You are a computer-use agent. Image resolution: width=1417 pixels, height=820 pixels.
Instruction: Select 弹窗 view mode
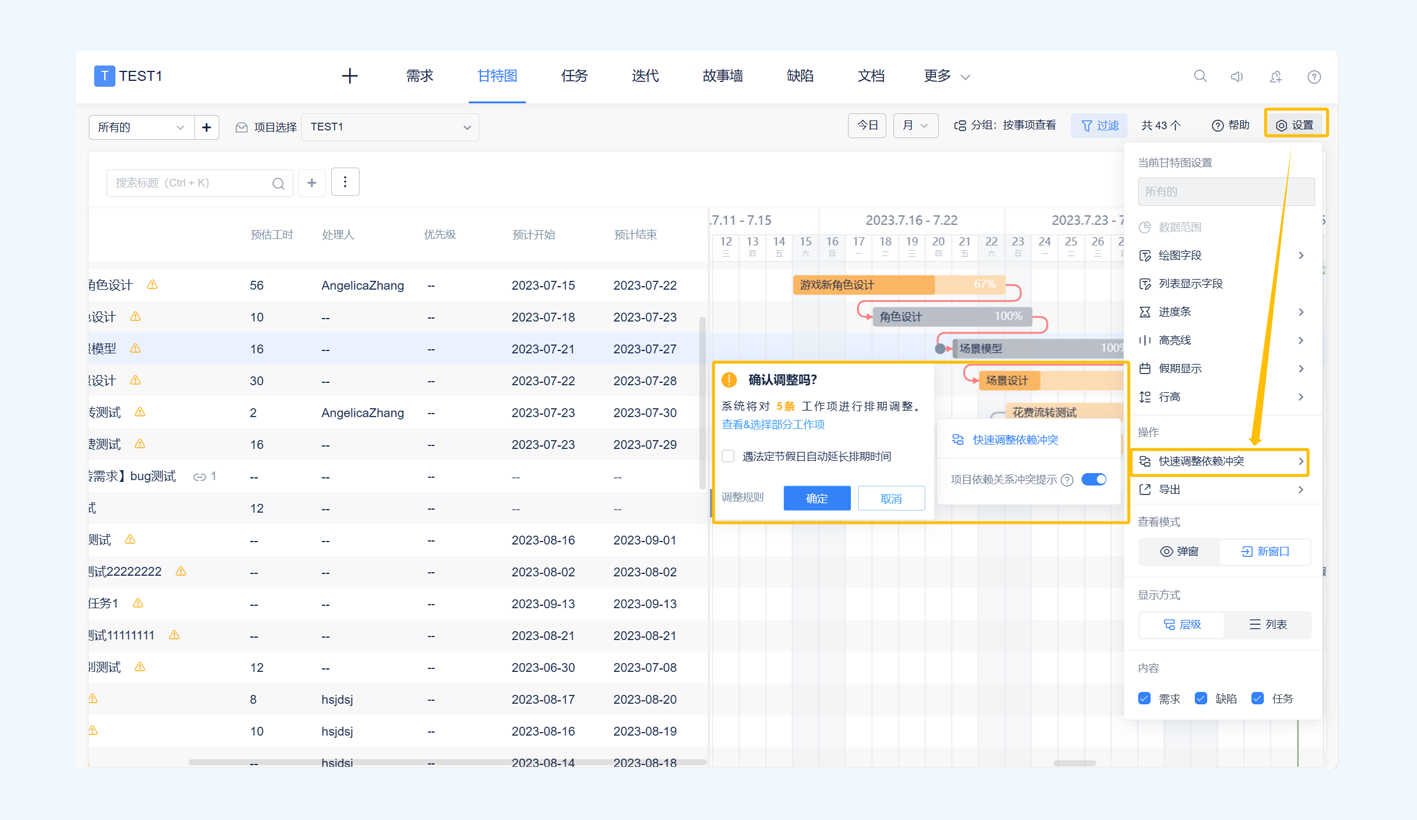(x=1179, y=552)
